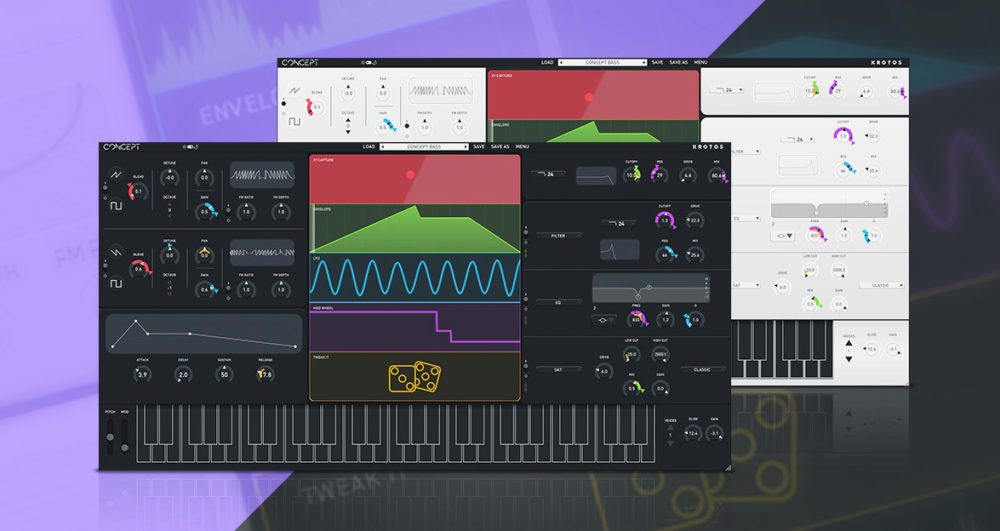1000x531 pixels.
Task: Select square waveform icon on oscillator two
Action: click(116, 282)
